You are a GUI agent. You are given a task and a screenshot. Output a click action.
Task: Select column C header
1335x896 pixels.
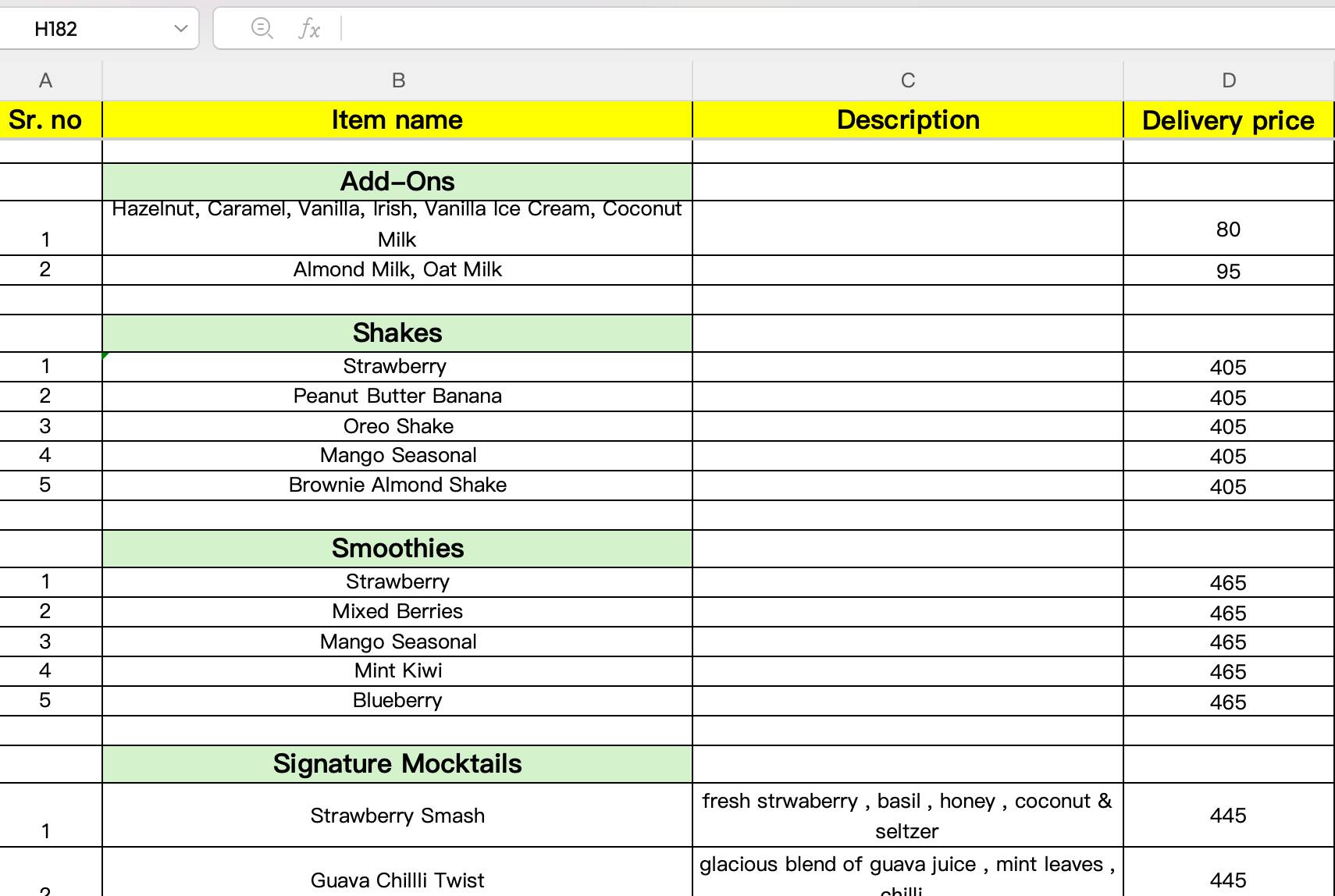(907, 80)
